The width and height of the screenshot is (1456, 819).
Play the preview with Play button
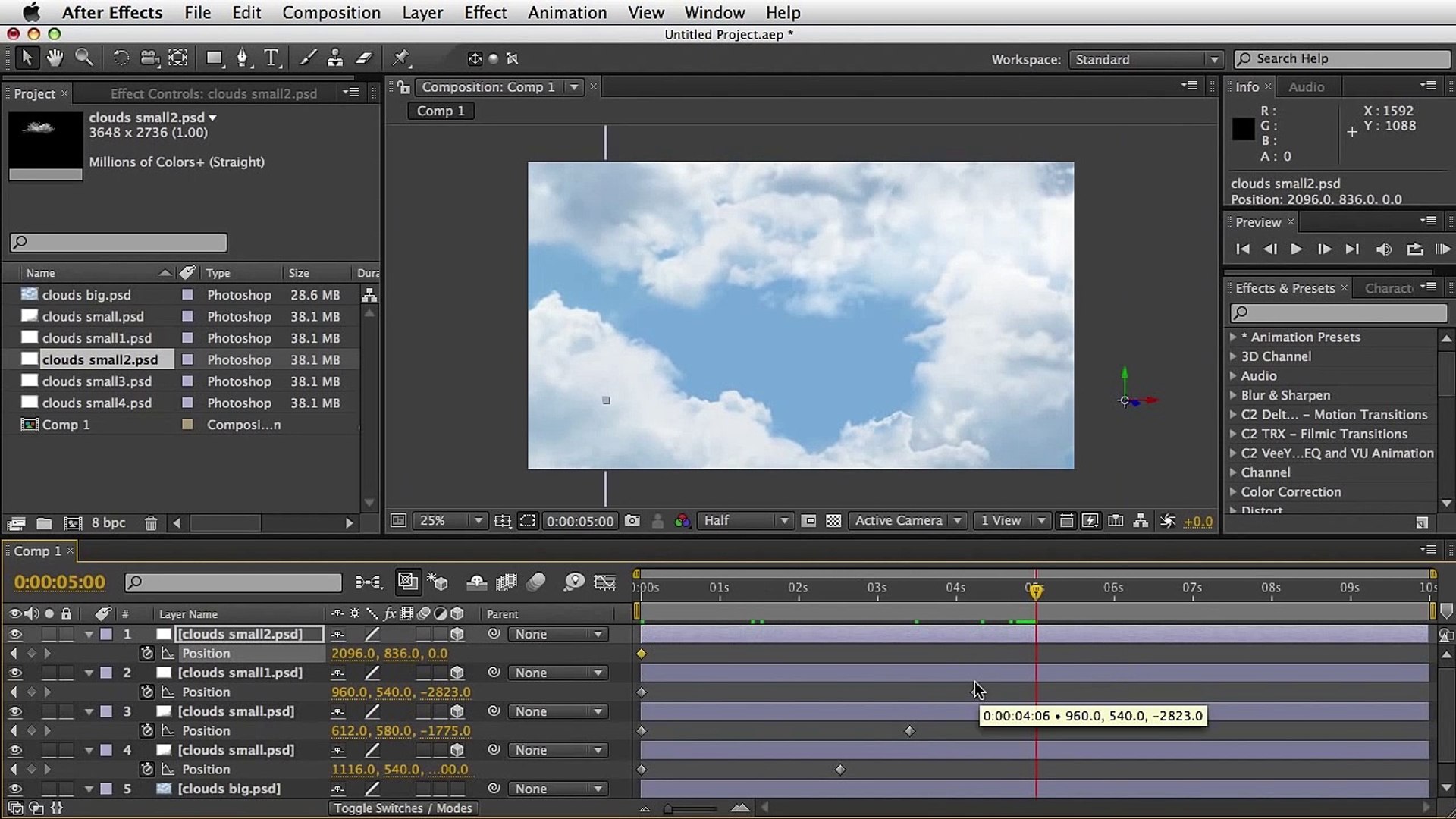[x=1297, y=249]
